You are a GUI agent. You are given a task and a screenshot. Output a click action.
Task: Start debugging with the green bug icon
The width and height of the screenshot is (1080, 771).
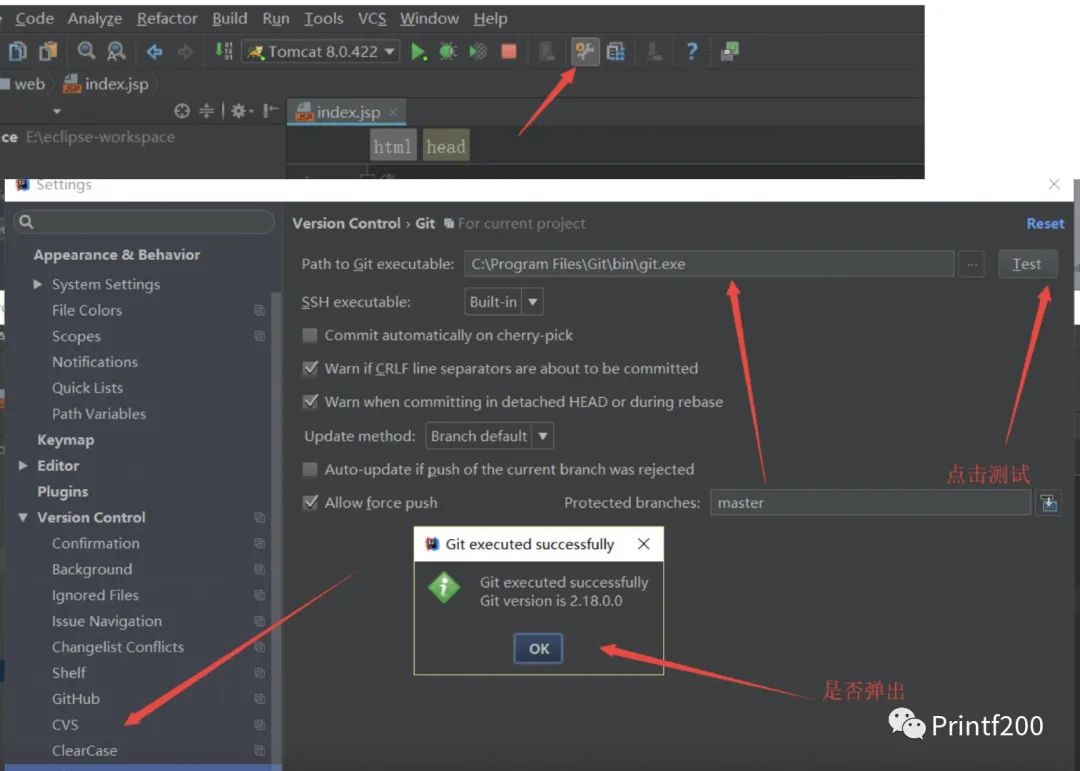coord(448,52)
